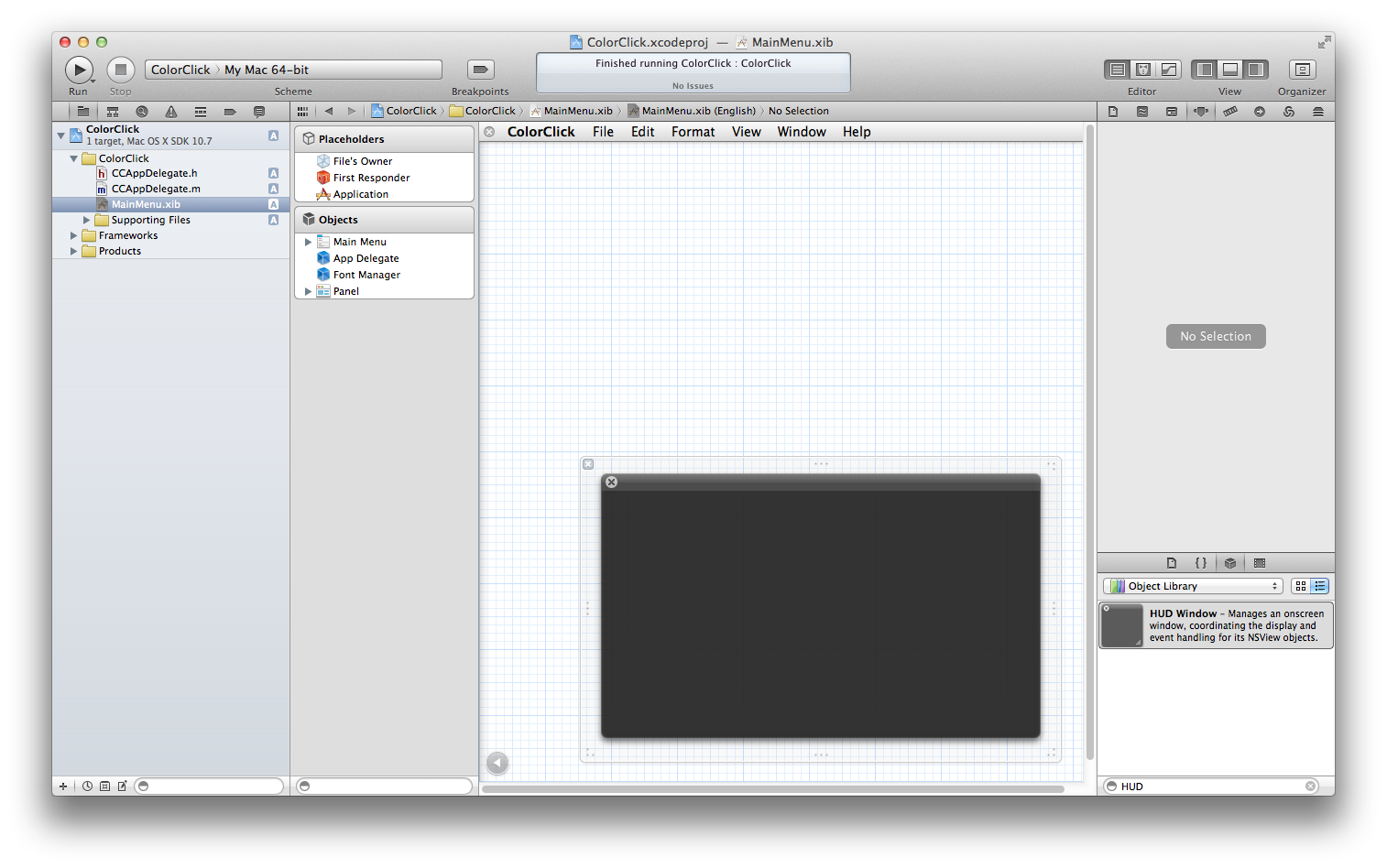Open the Organizer window
Image resolution: width=1387 pixels, height=868 pixels.
point(1302,70)
